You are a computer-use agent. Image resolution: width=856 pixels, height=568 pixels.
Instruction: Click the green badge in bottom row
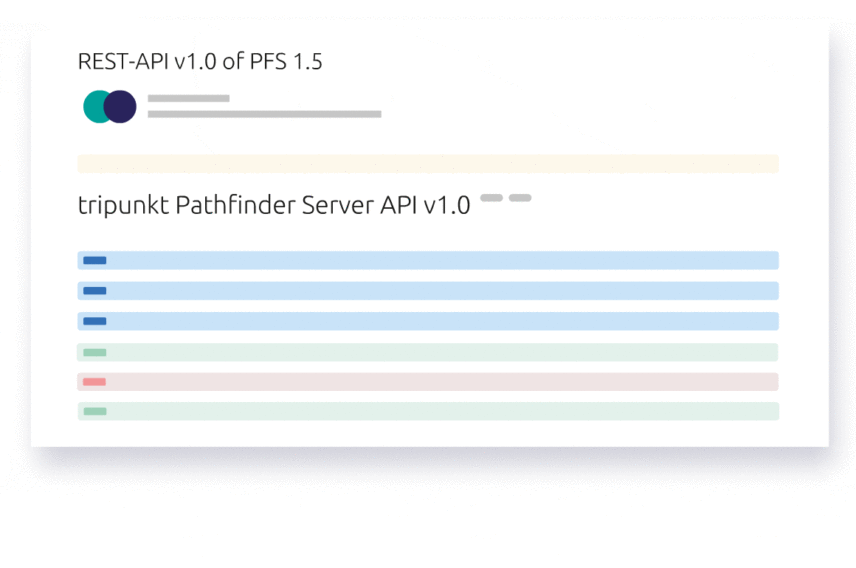tap(94, 411)
